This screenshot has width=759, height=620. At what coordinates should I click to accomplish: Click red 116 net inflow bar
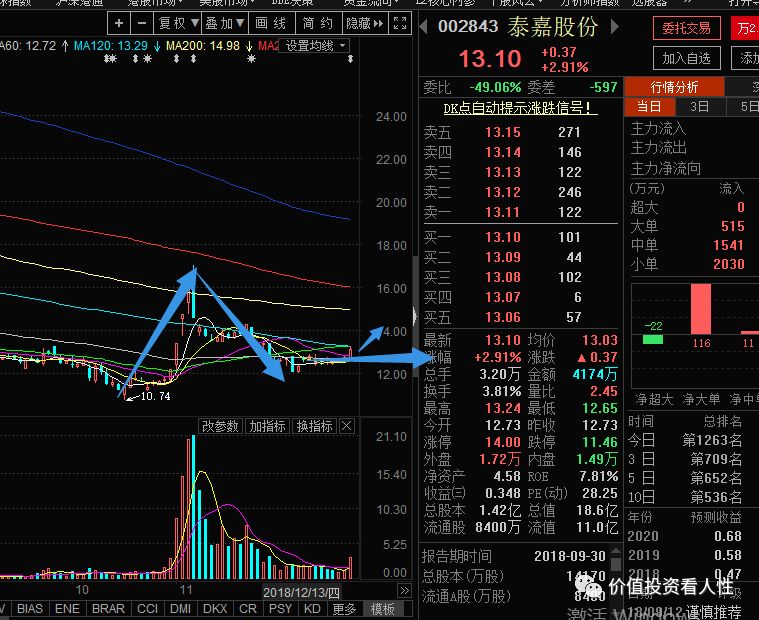(x=701, y=309)
